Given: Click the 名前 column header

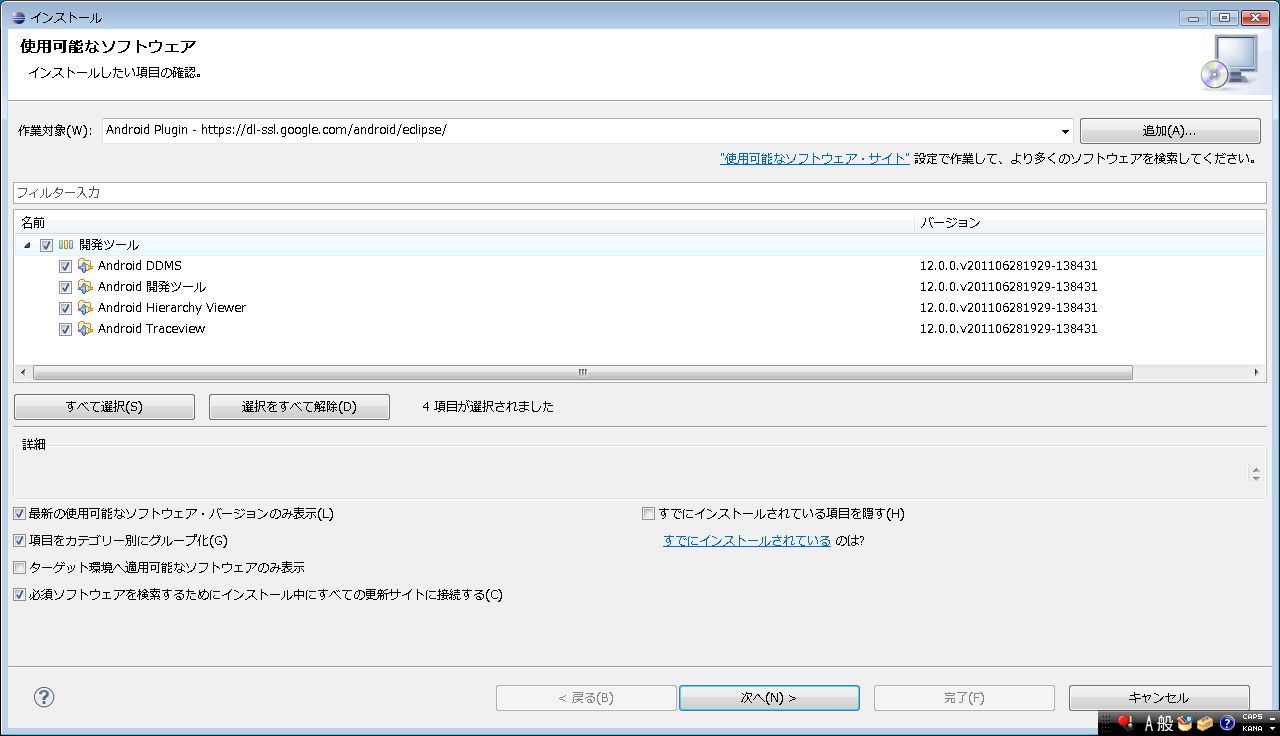Looking at the screenshot, I should (464, 223).
